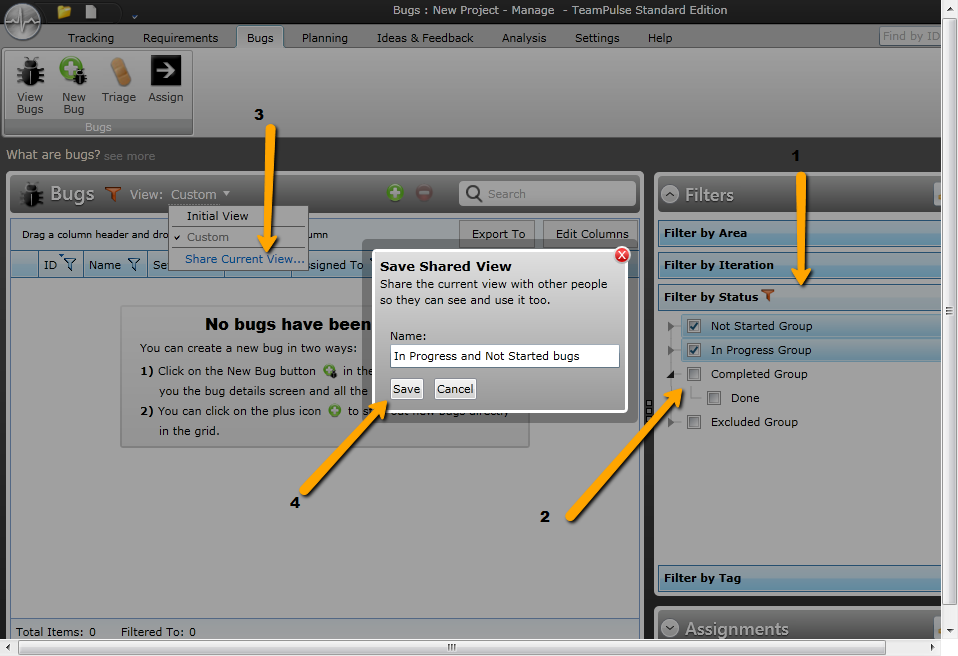958x656 pixels.
Task: Click the Name column filter funnel
Action: point(134,264)
